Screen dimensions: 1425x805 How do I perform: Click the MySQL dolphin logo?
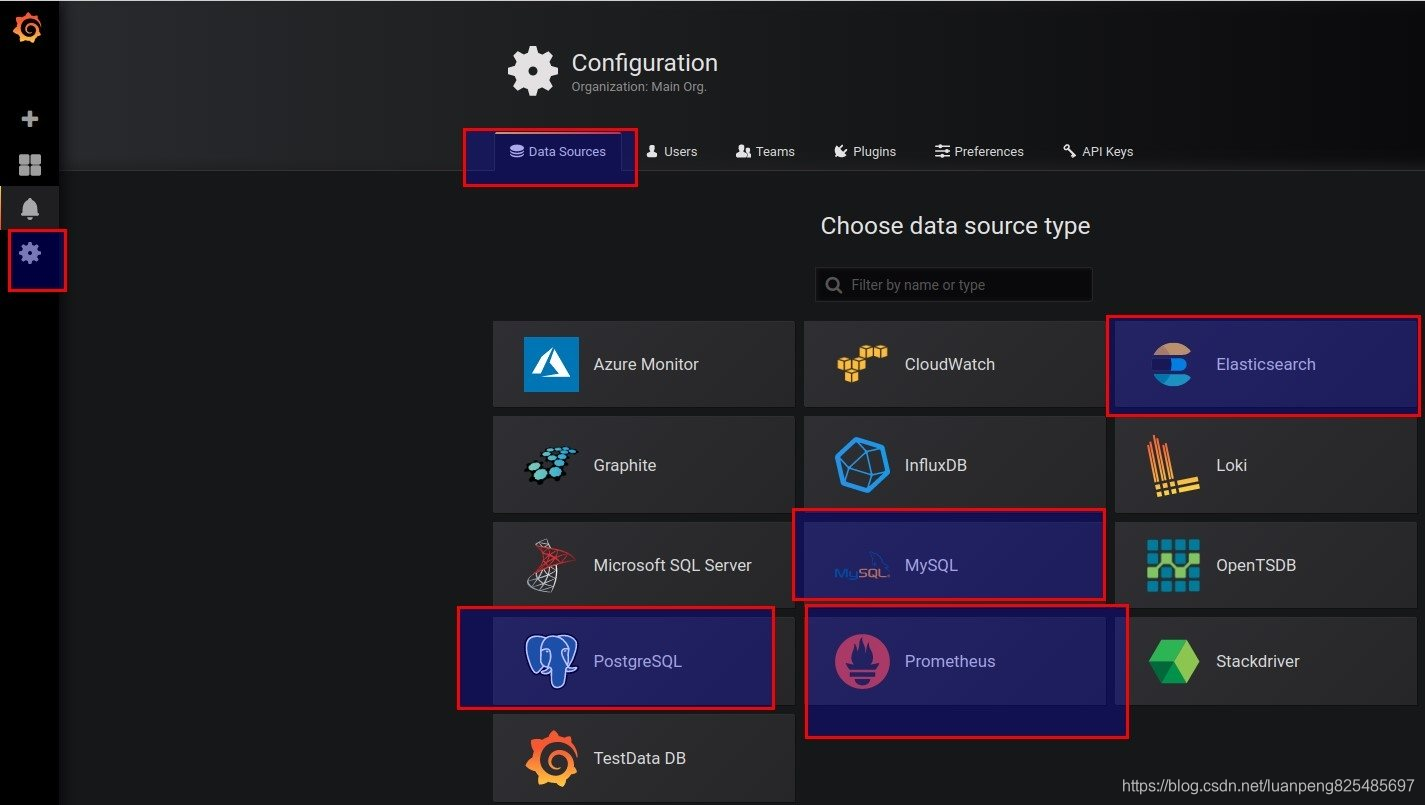[x=862, y=566]
